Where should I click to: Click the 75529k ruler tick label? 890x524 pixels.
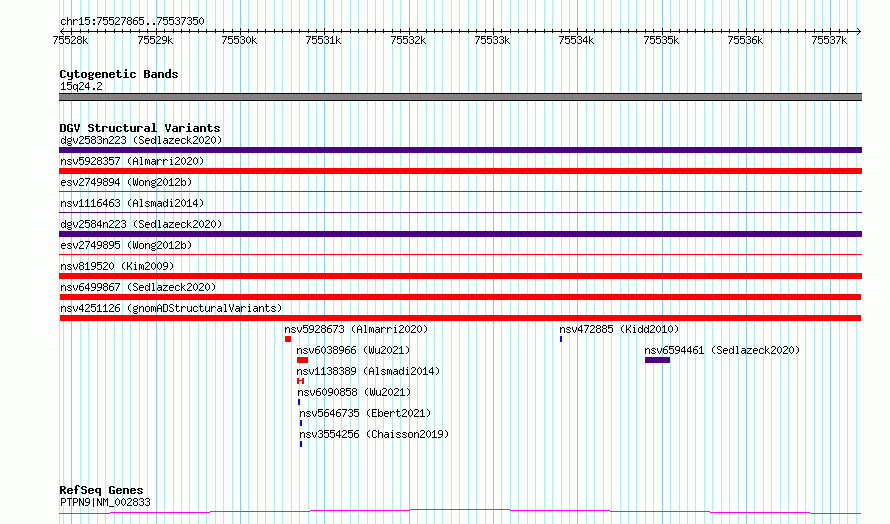(x=155, y=40)
